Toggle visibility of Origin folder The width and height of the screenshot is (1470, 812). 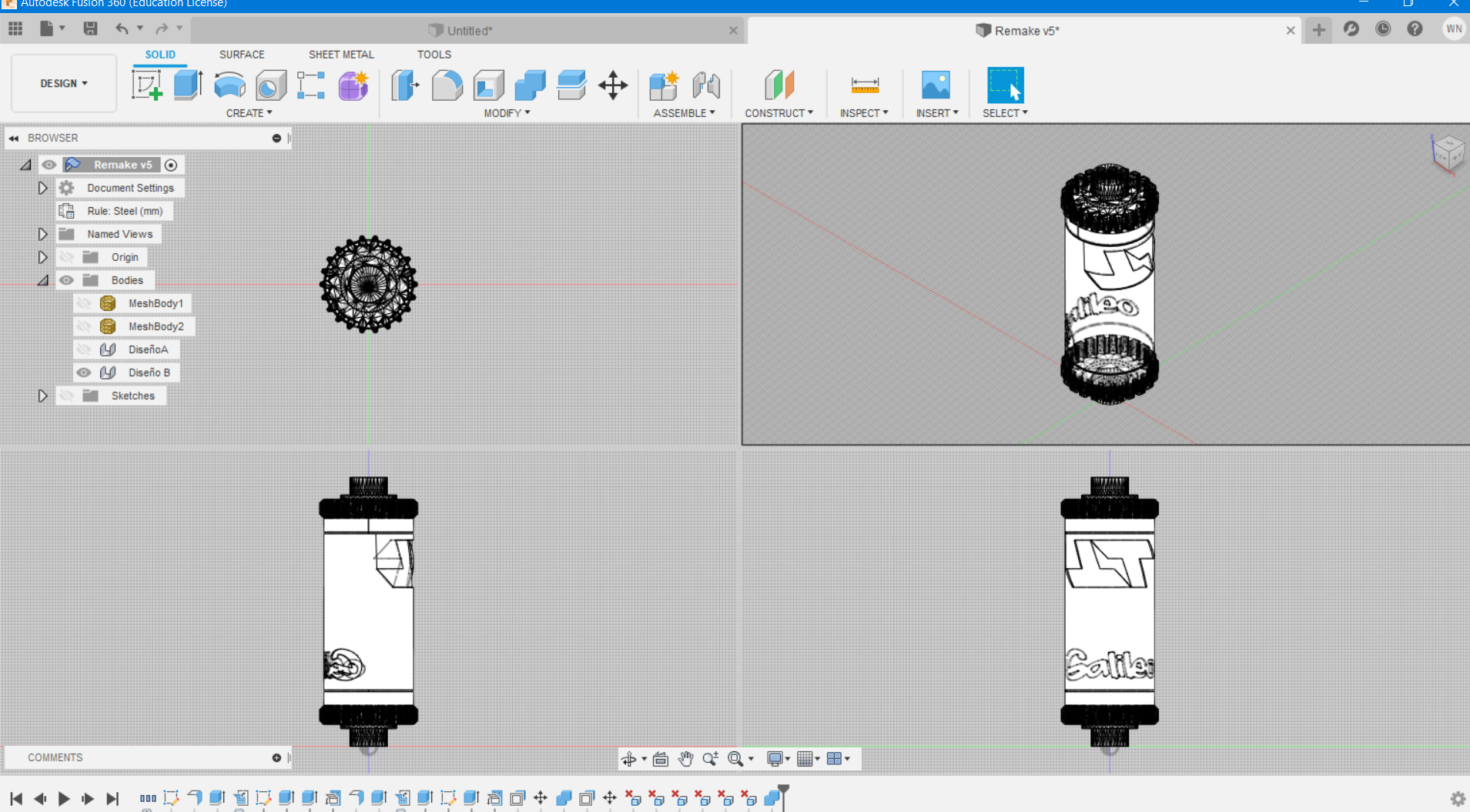pyautogui.click(x=67, y=257)
